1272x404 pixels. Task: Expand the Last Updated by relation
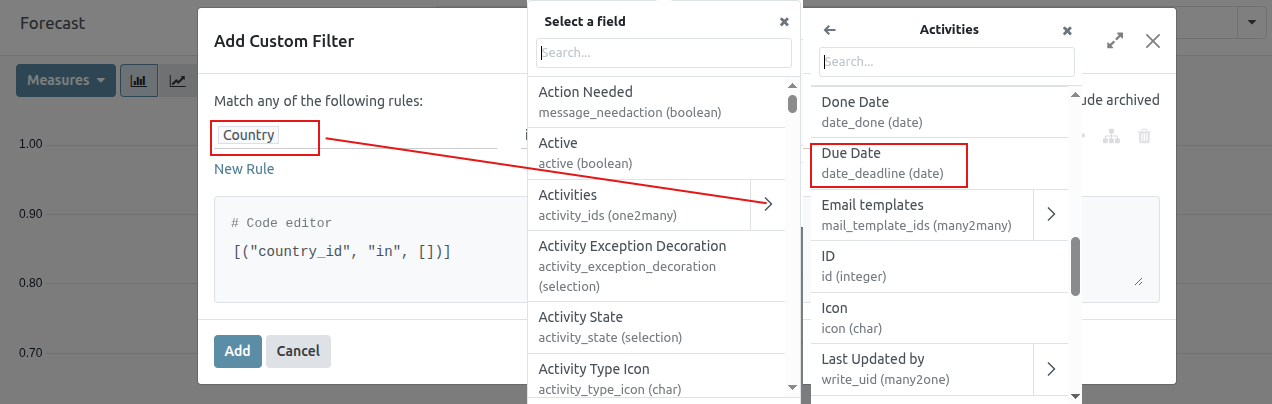[x=1051, y=369]
